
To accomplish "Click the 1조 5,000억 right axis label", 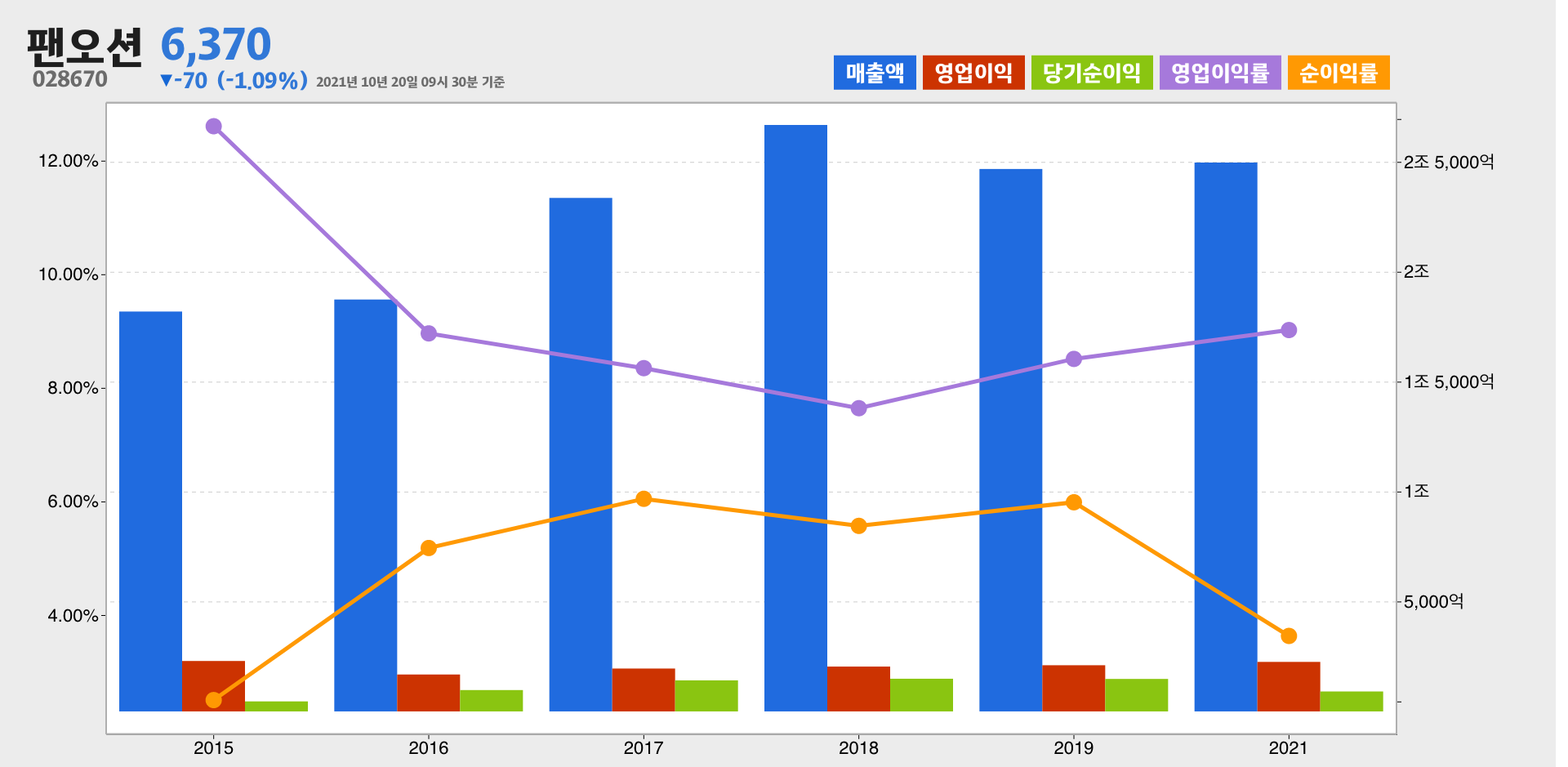I will coord(1449,381).
